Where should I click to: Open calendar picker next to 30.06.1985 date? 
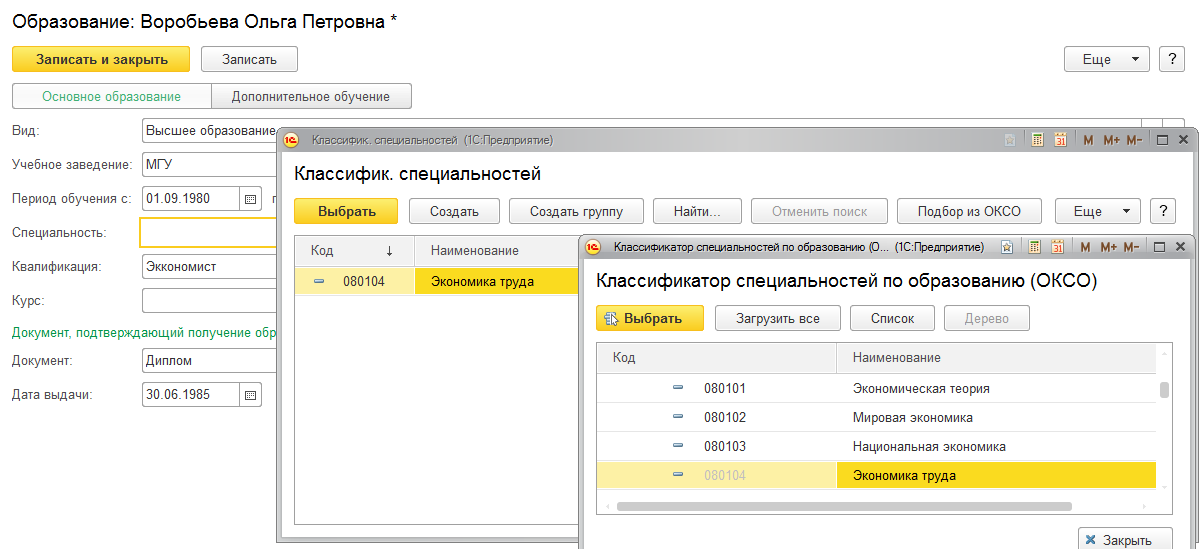(x=251, y=394)
